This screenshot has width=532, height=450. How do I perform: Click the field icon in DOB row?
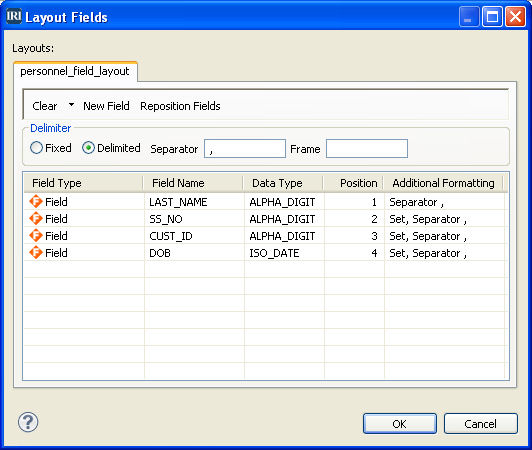(x=36, y=252)
